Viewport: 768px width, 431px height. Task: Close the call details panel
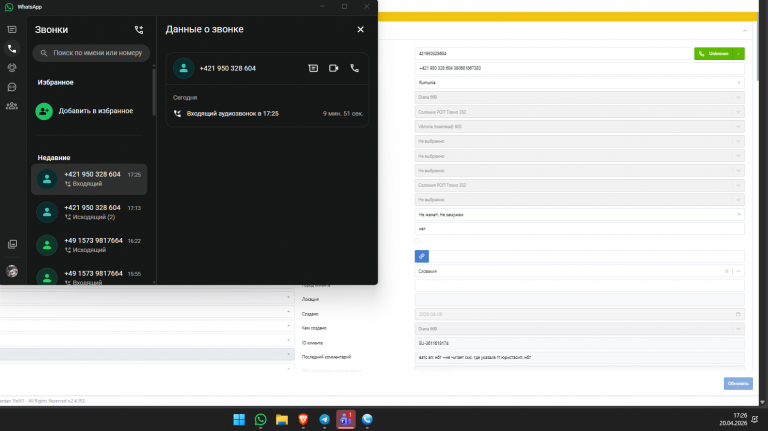tap(360, 29)
